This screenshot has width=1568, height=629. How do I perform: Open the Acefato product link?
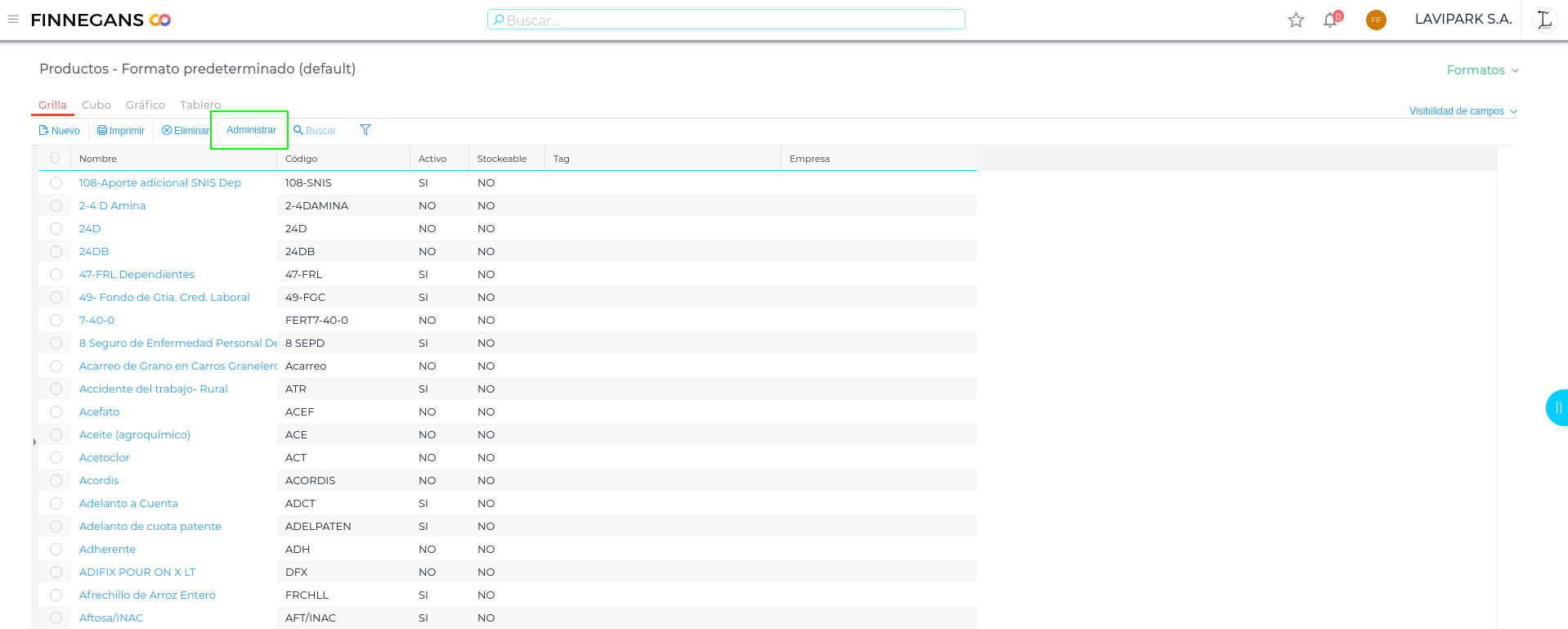click(99, 411)
